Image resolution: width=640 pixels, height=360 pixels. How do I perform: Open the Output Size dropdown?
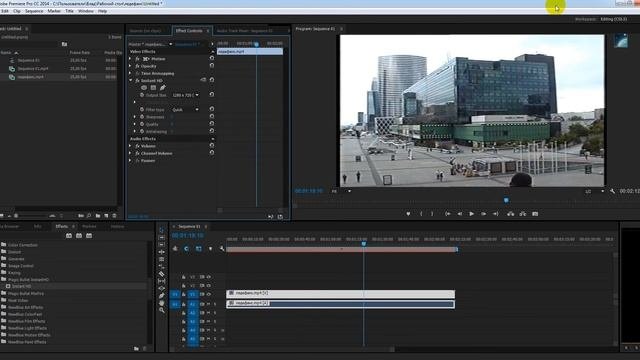tap(186, 95)
